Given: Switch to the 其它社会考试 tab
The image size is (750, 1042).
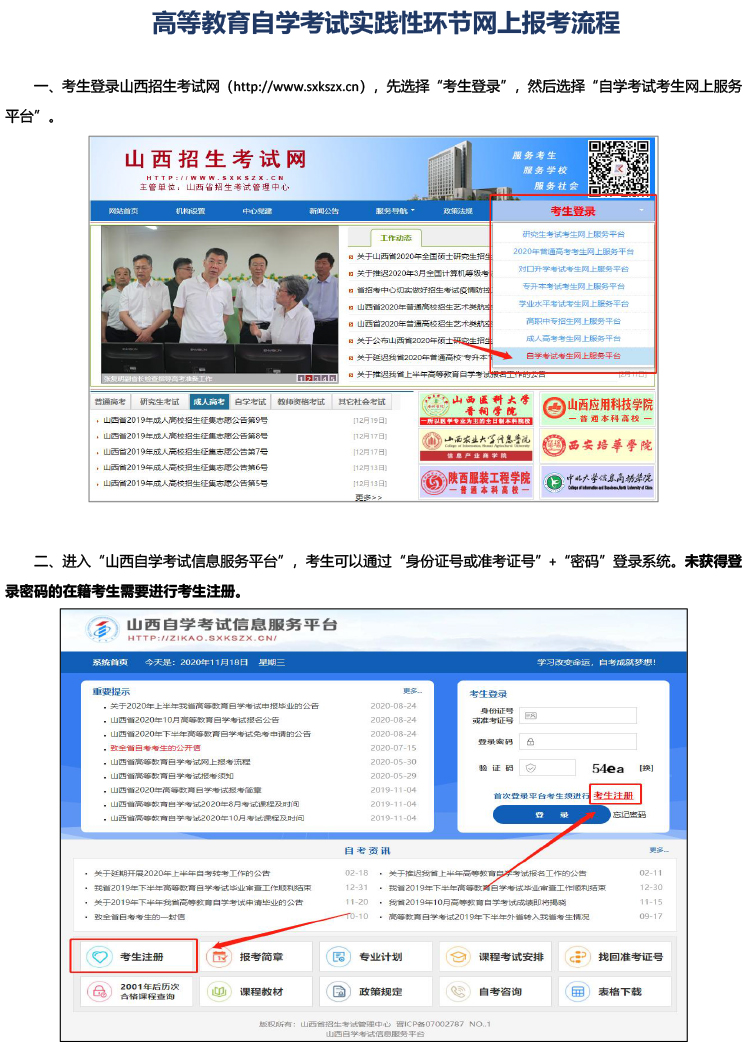Looking at the screenshot, I should 361,402.
